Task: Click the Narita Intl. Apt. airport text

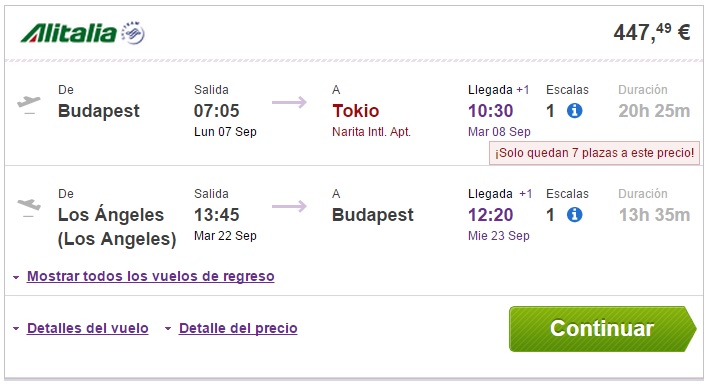Action: (x=371, y=132)
